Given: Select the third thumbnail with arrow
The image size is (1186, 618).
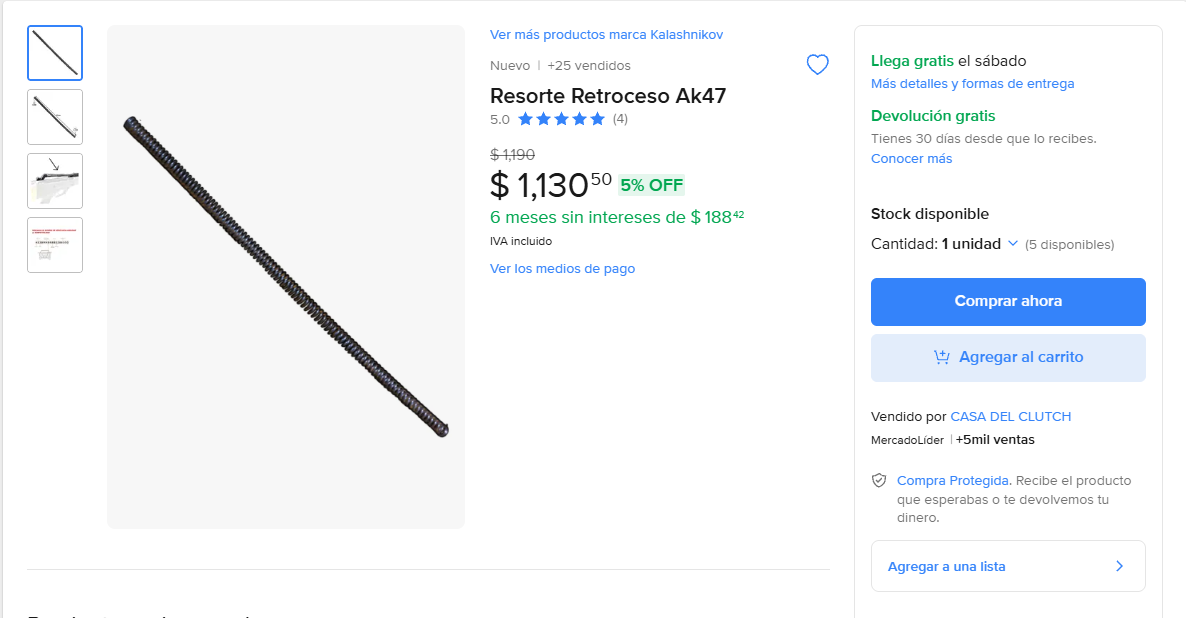Looking at the screenshot, I should tap(55, 181).
